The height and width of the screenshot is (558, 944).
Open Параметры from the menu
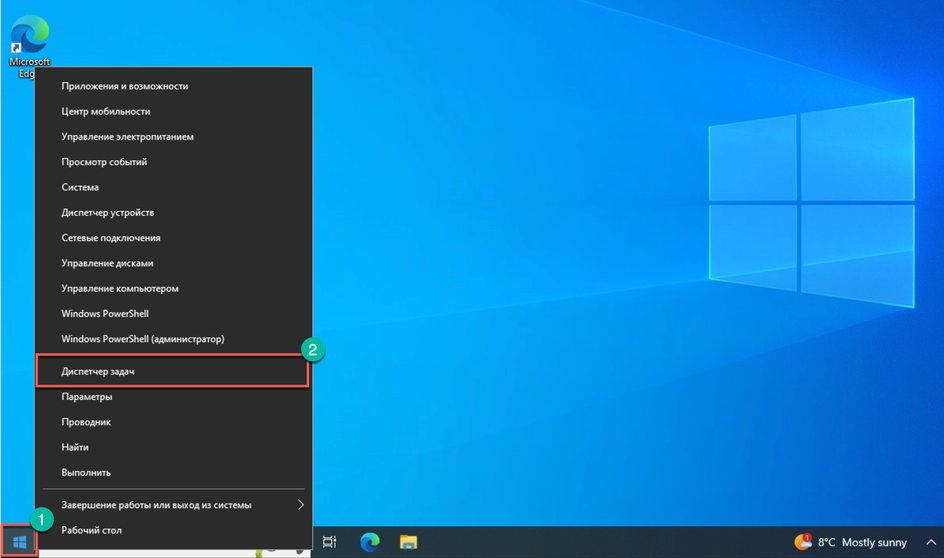click(x=173, y=397)
